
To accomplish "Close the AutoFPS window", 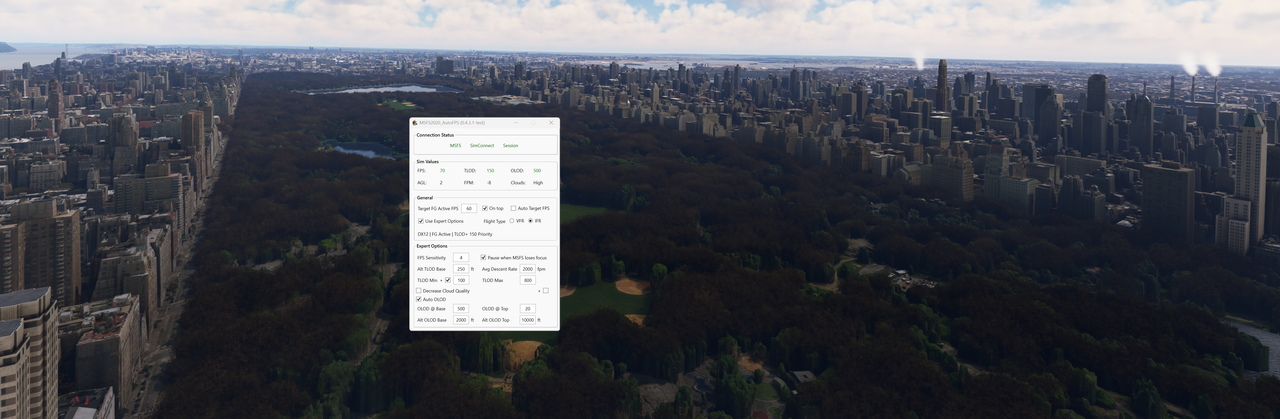I will tap(550, 122).
